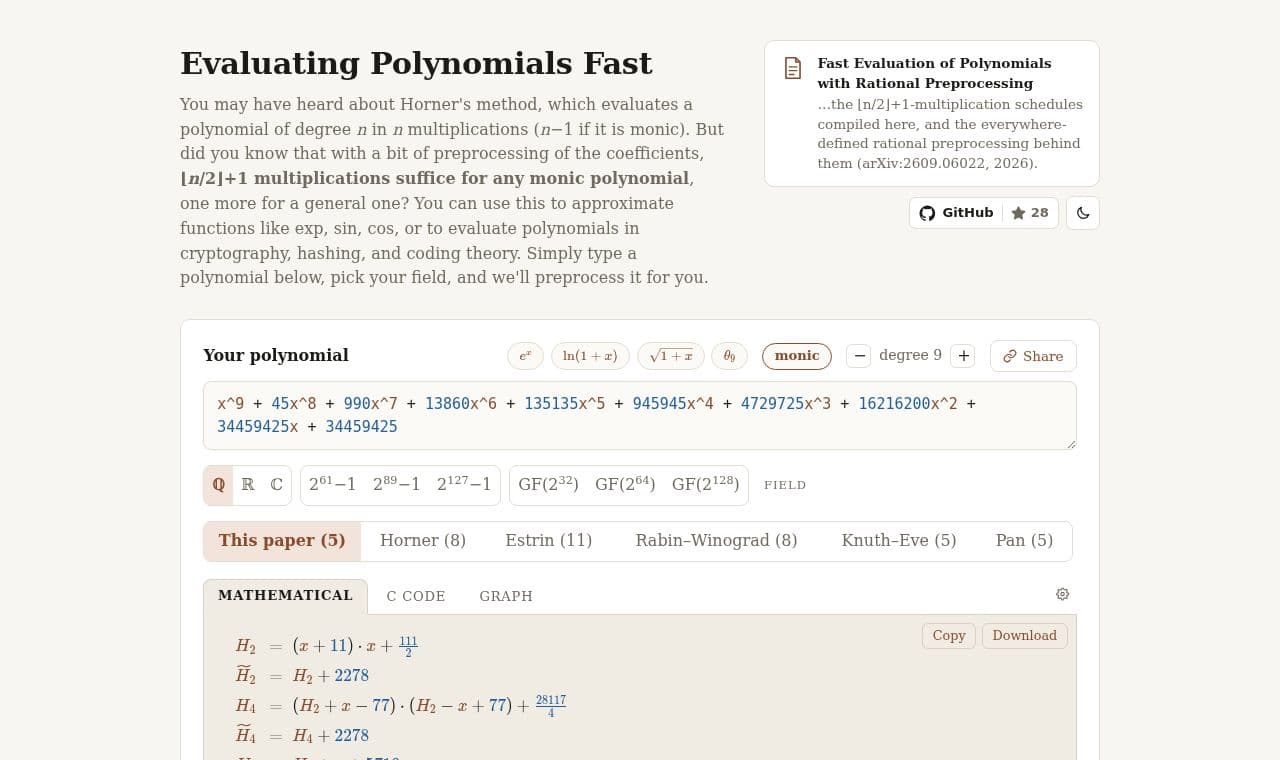The width and height of the screenshot is (1280, 760).
Task: Click the Share button
Action: tap(1033, 356)
